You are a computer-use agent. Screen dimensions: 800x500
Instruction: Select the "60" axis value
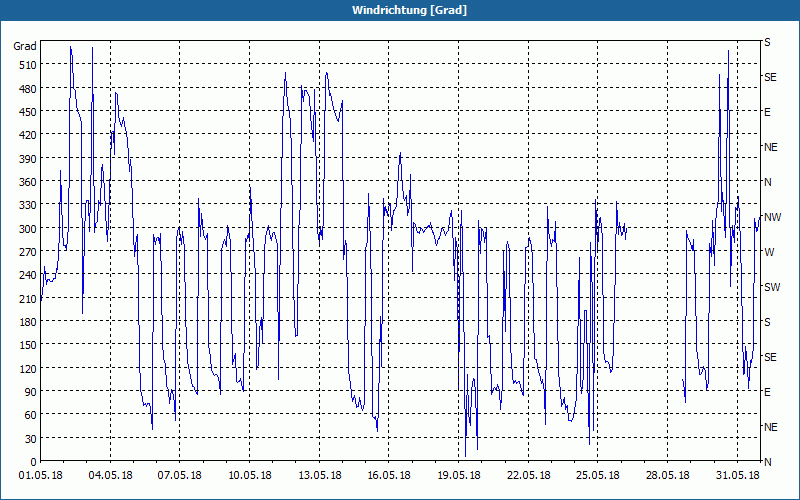tap(31, 415)
